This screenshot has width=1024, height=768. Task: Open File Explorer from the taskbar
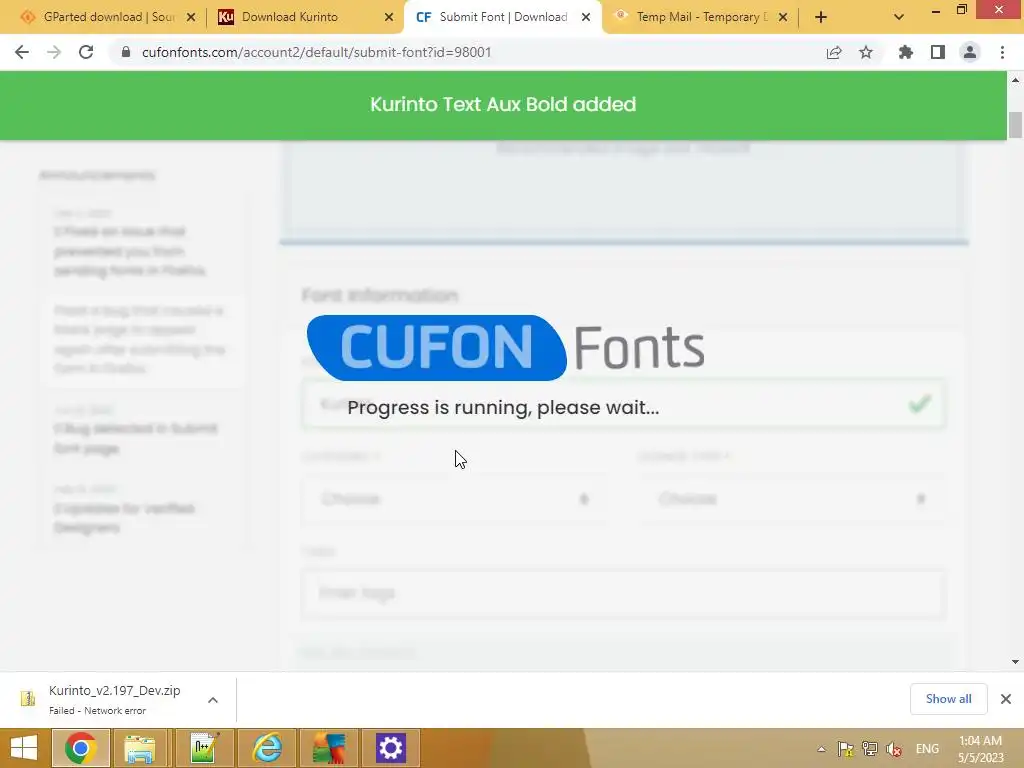140,748
